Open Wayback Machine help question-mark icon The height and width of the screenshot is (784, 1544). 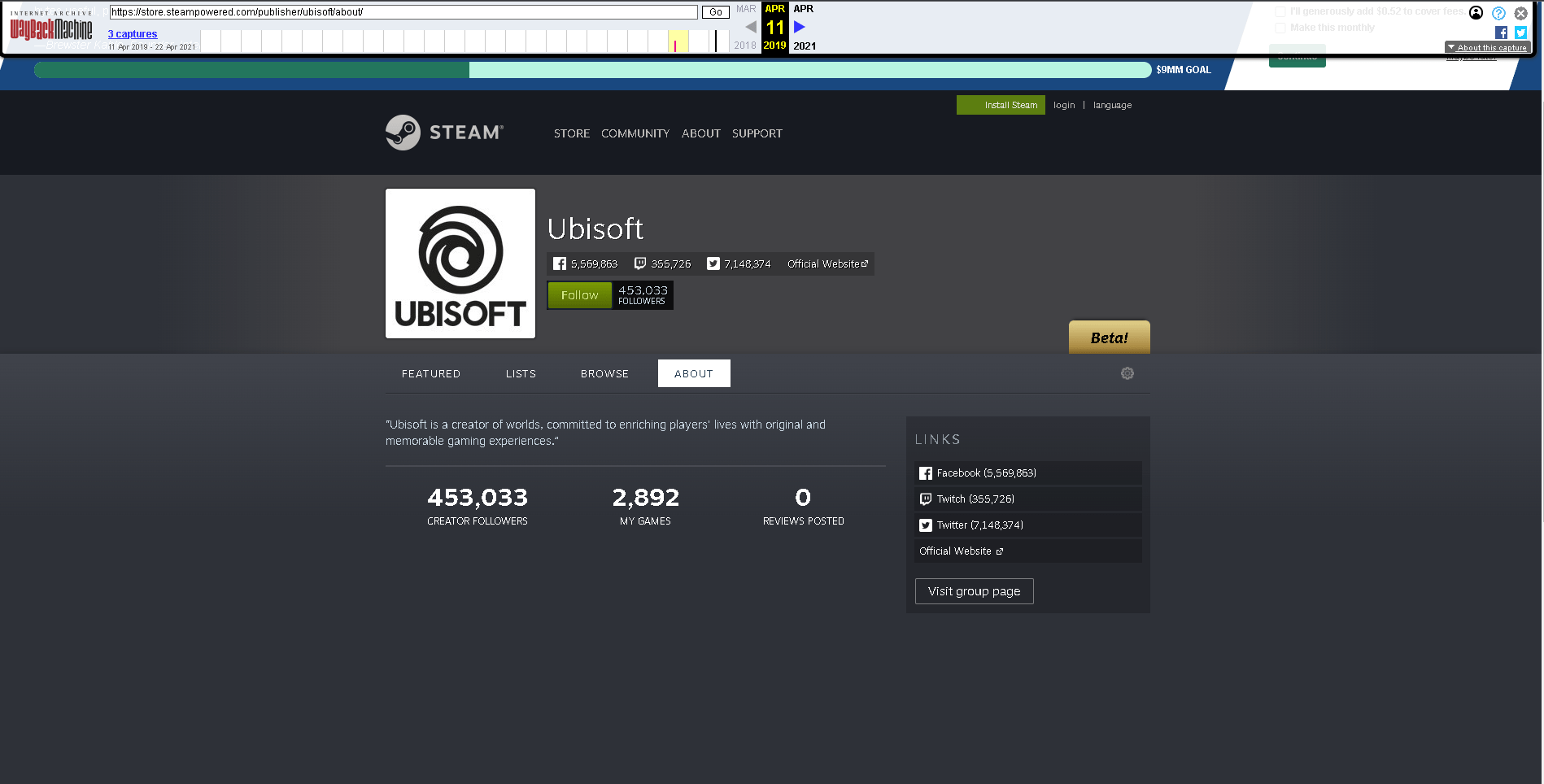(1498, 13)
